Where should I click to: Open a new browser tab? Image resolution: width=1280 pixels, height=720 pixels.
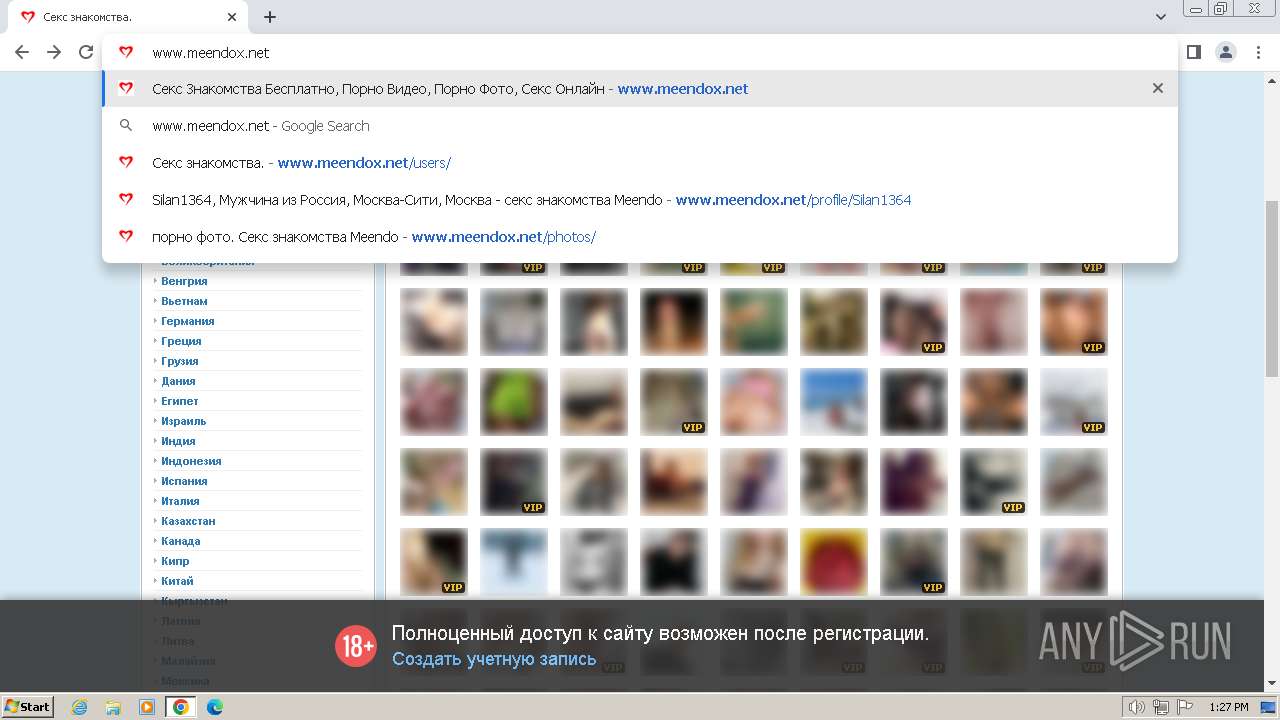(270, 17)
